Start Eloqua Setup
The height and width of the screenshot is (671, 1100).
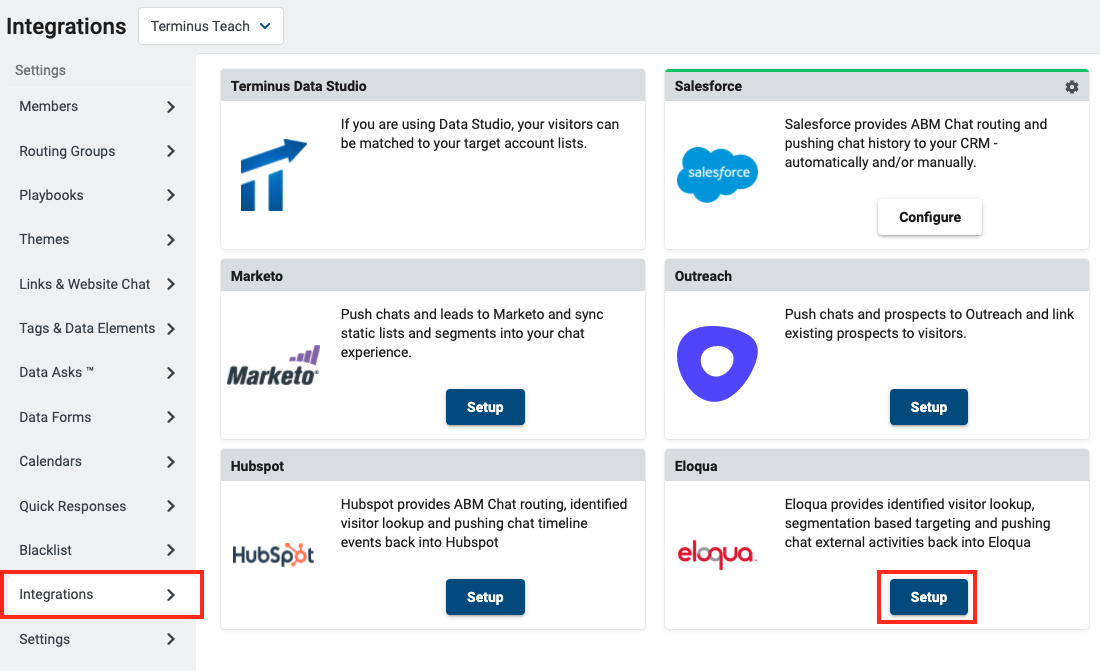pos(929,597)
